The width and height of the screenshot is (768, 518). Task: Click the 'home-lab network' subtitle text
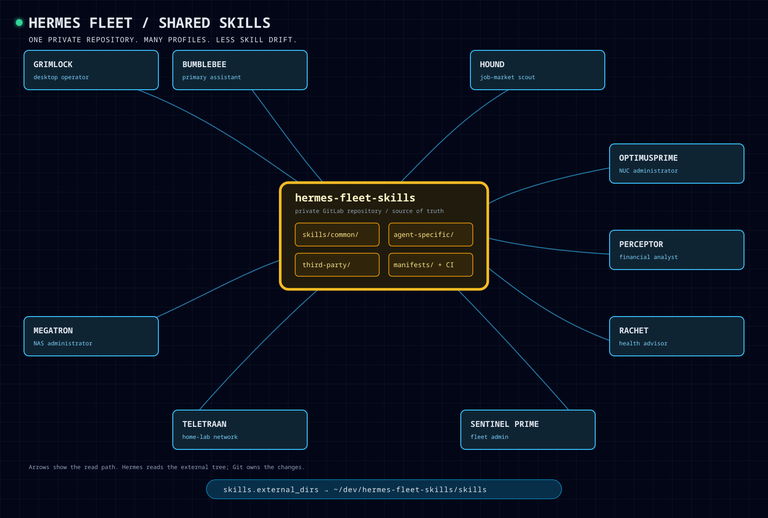coord(210,437)
